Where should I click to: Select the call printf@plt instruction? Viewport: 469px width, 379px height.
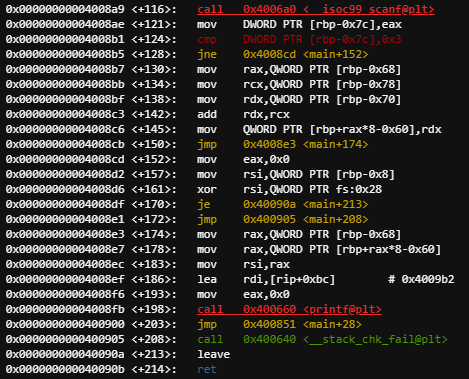(x=289, y=309)
